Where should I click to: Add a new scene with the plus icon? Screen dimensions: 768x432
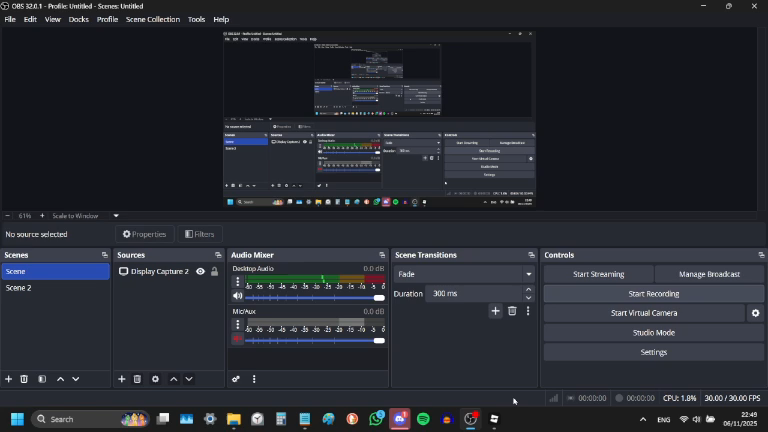point(8,379)
